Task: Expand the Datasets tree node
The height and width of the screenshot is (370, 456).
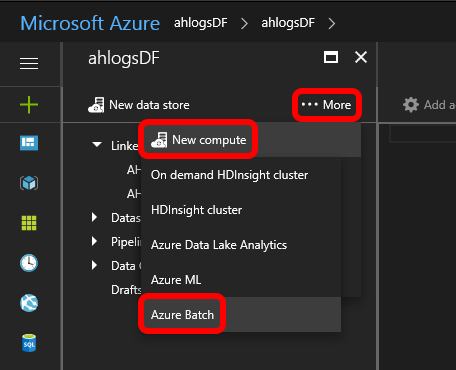Action: coord(95,217)
